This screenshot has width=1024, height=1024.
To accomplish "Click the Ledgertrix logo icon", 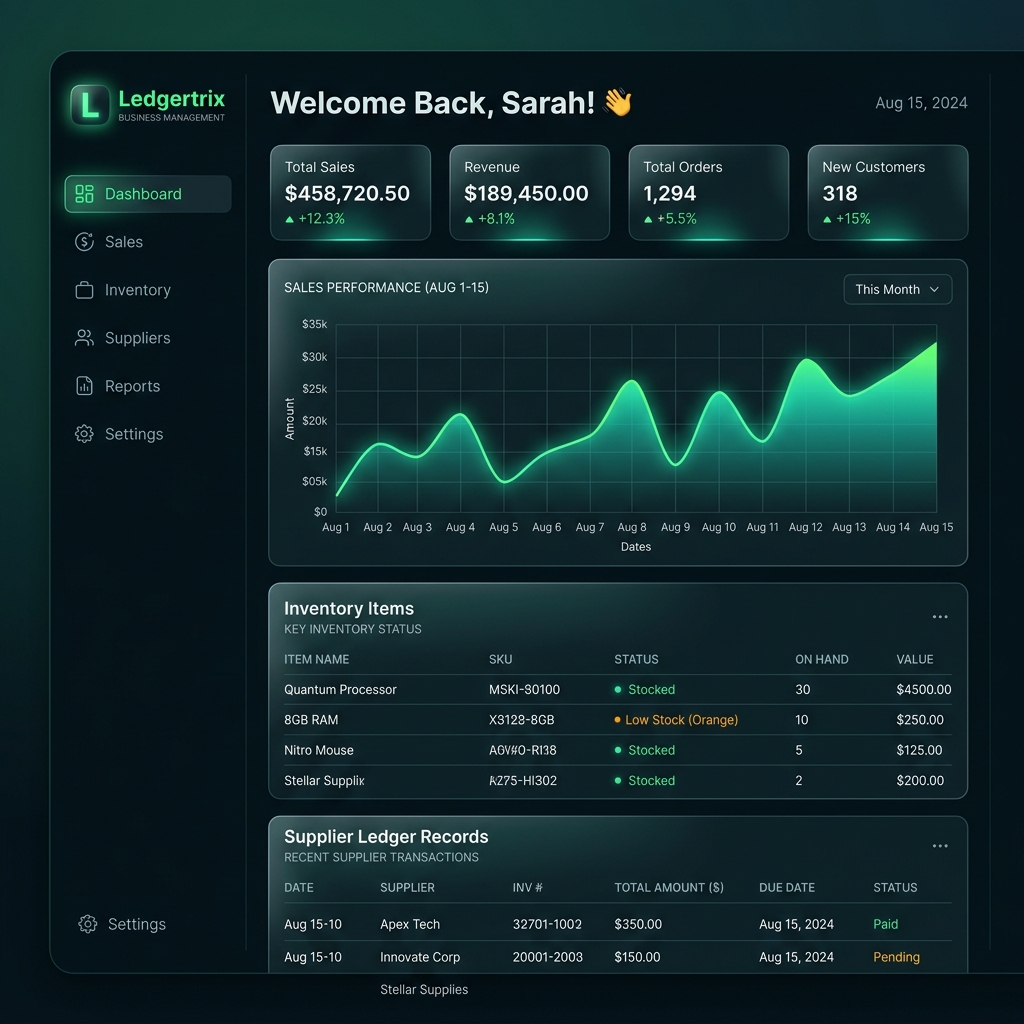I will point(90,104).
